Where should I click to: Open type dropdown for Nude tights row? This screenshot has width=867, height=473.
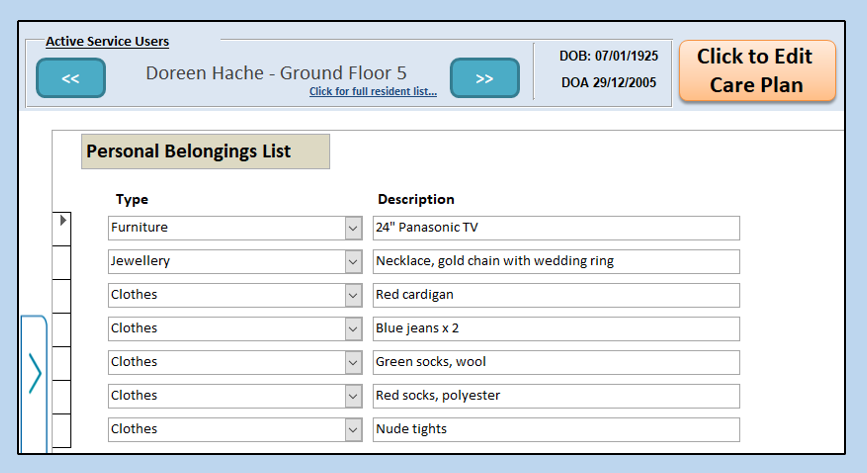click(353, 430)
